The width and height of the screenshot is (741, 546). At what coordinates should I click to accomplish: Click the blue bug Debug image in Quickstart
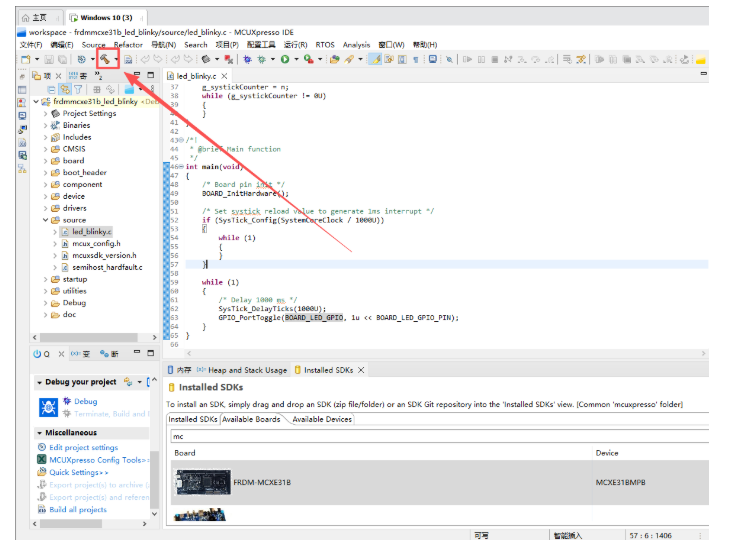pos(48,407)
